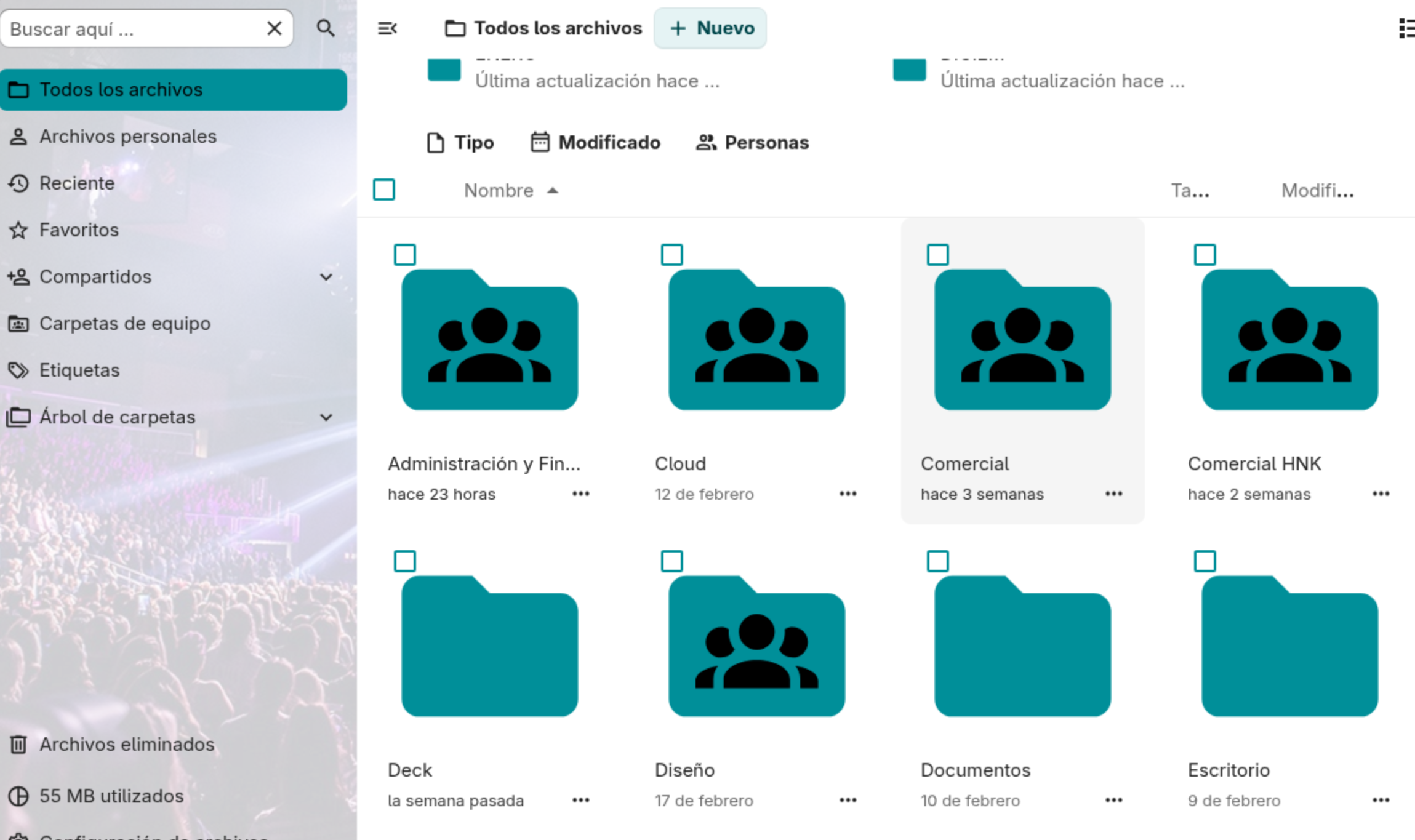Collapse the sidebar with the collapse icon

click(x=387, y=28)
